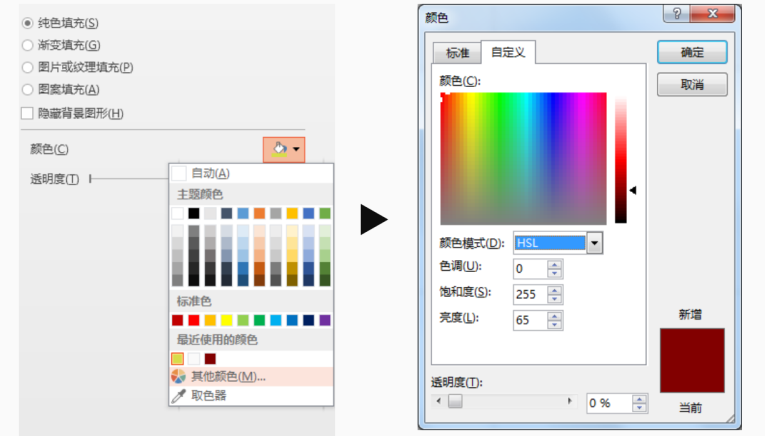Image resolution: width=765 pixels, height=436 pixels.
Task: Increase 亮度 with spinner up arrow
Action: click(x=555, y=317)
